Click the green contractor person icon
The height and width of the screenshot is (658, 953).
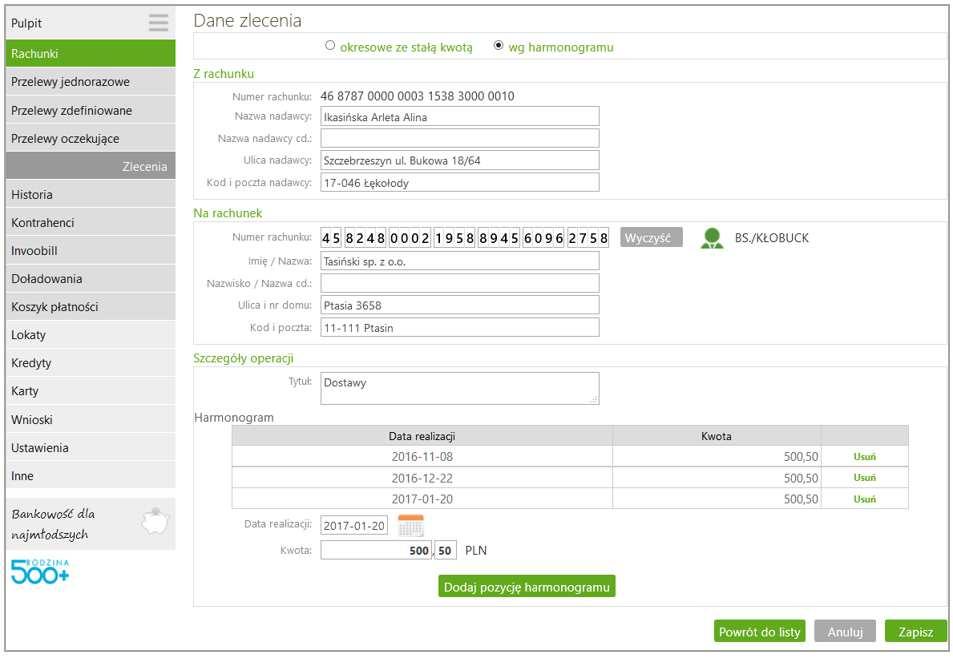click(x=712, y=238)
